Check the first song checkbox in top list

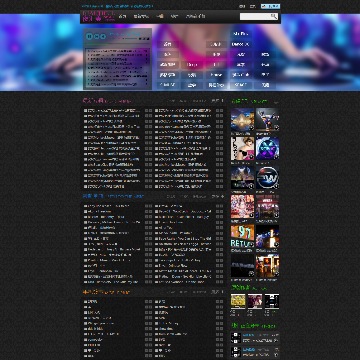coord(85,110)
